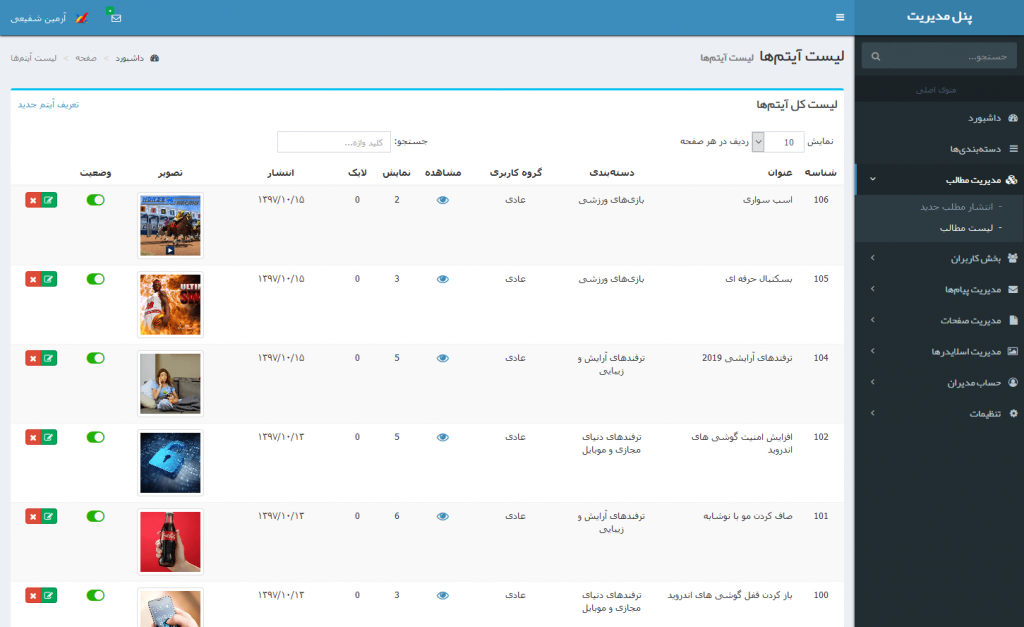
Task: Open the rows-per-page dropdown showing 10
Action: [778, 142]
